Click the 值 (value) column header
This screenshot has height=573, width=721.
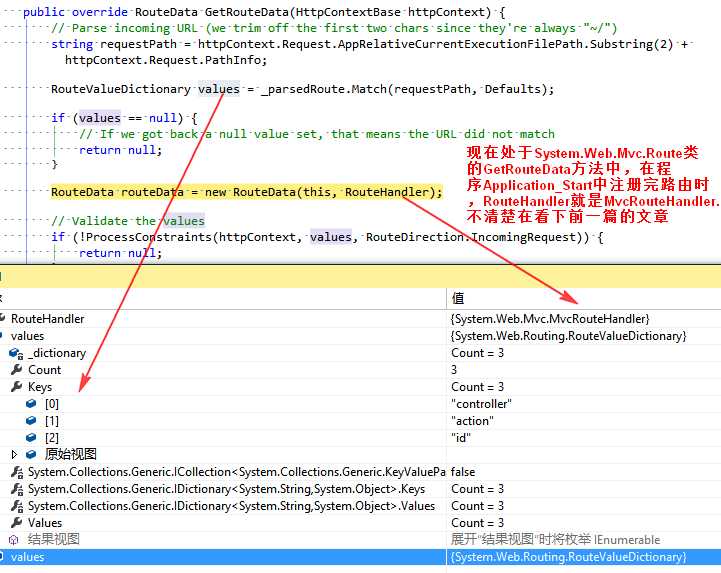[x=458, y=298]
